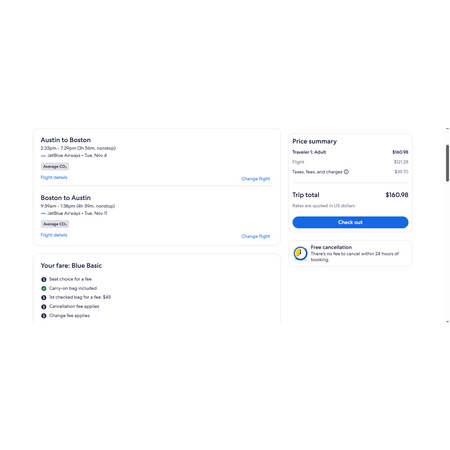Viewport: 450px width, 450px height.
Task: Click the blue Check out button
Action: 350,222
